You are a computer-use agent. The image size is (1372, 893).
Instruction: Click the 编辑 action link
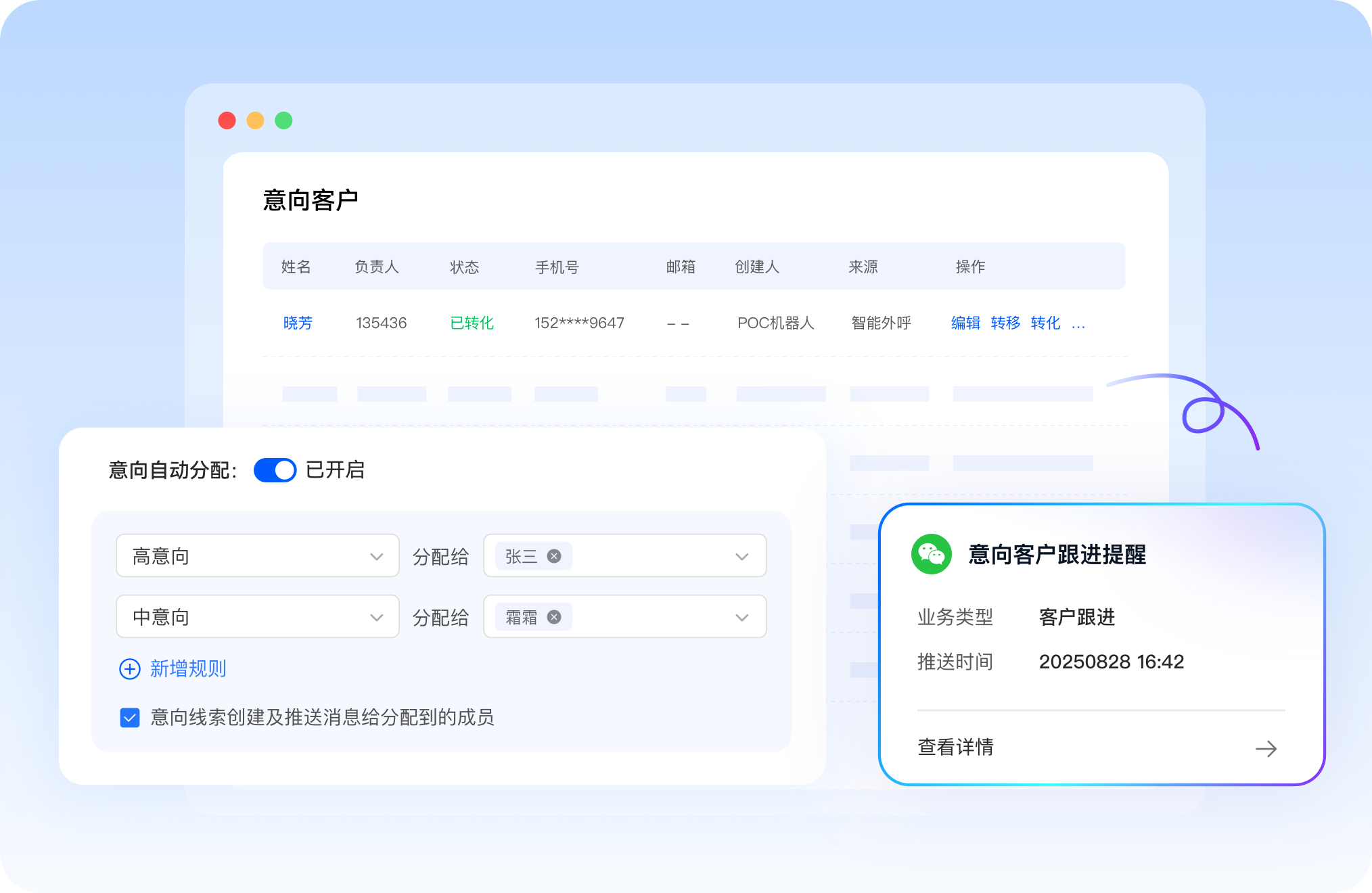coord(965,323)
